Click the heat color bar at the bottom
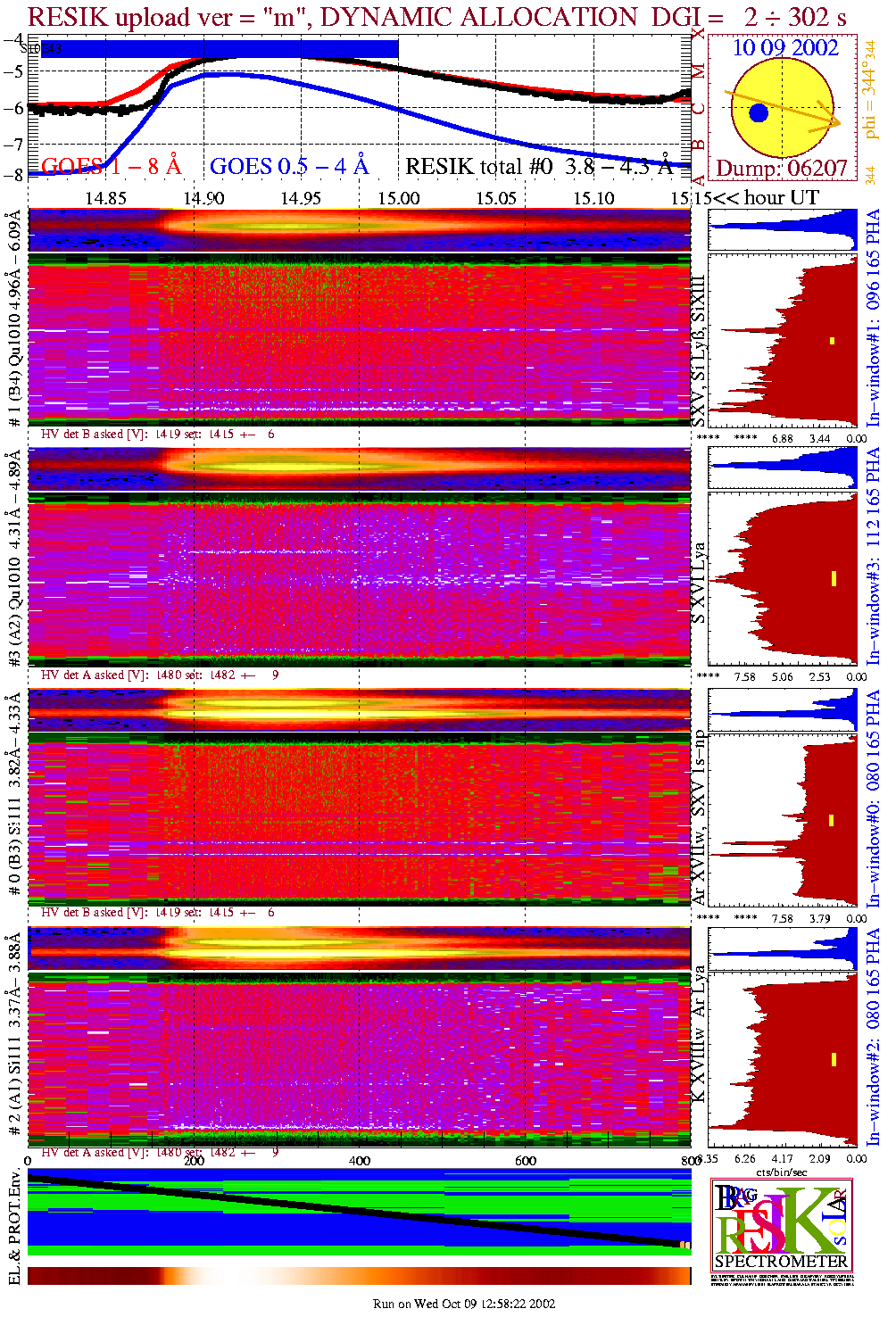 (x=359, y=1276)
